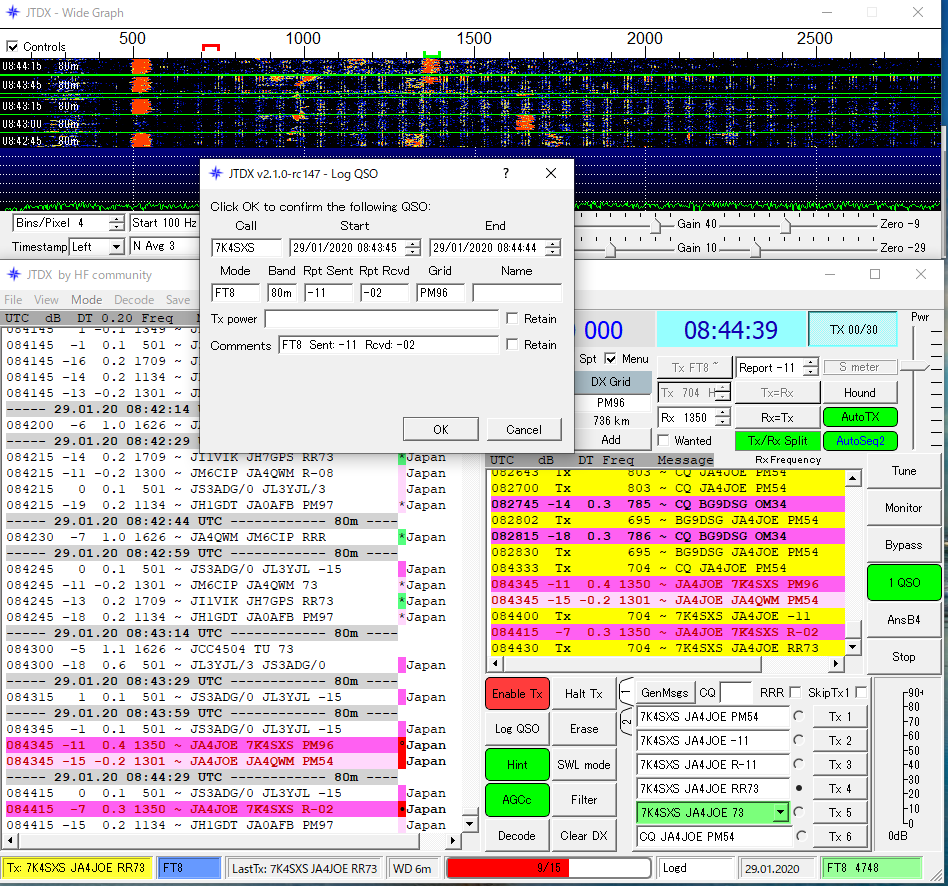Click the Name input field in Log QSO
The image size is (948, 886).
pos(516,293)
